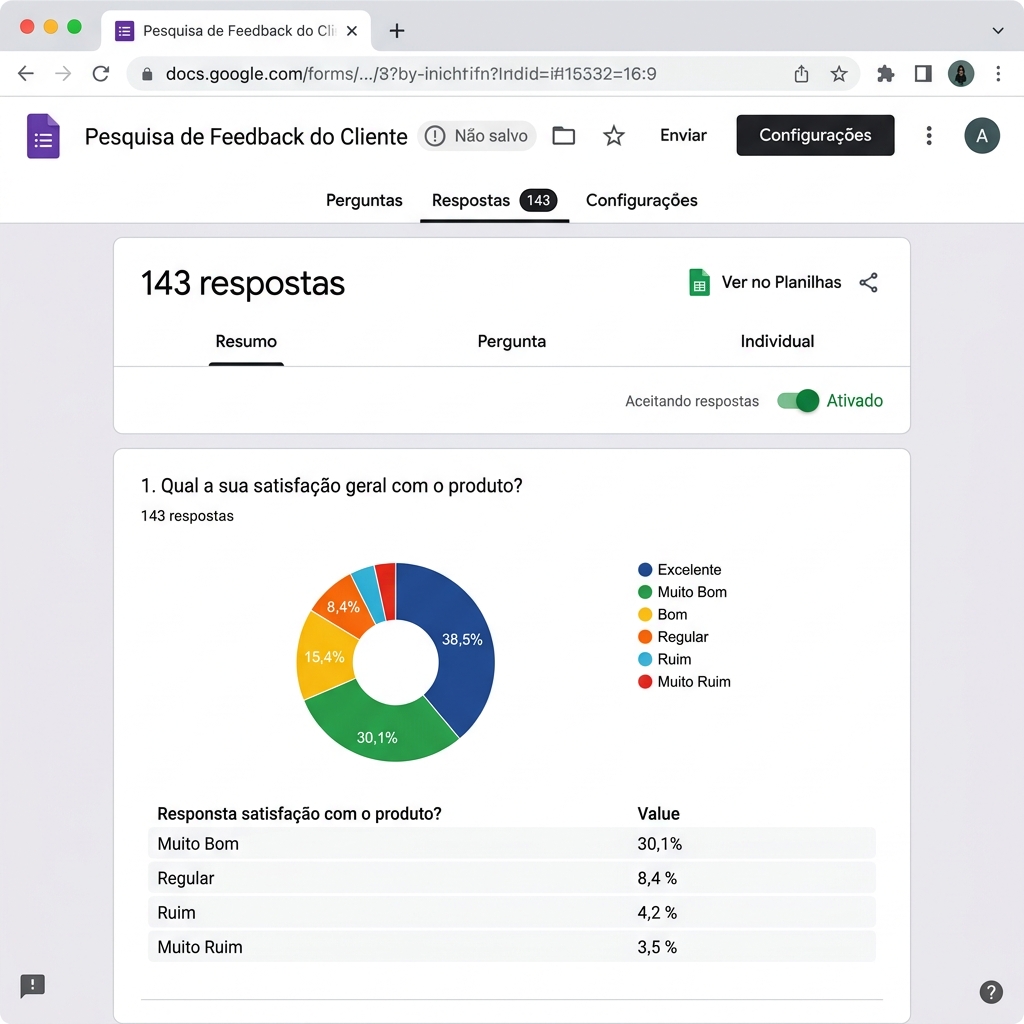
Task: Switch to the Perguntas tab
Action: (x=364, y=200)
